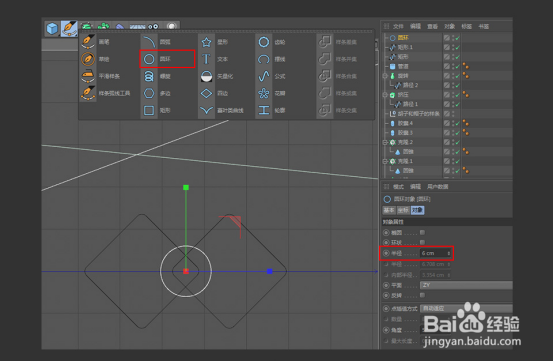Open the 点插值方式 interpolation dropdown
The width and height of the screenshot is (553, 361).
466,308
